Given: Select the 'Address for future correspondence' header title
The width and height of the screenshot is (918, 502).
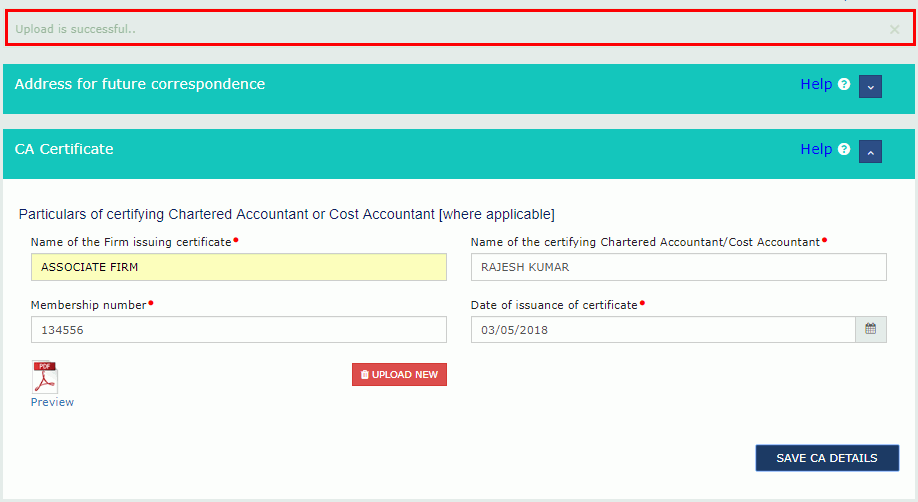Looking at the screenshot, I should [140, 84].
